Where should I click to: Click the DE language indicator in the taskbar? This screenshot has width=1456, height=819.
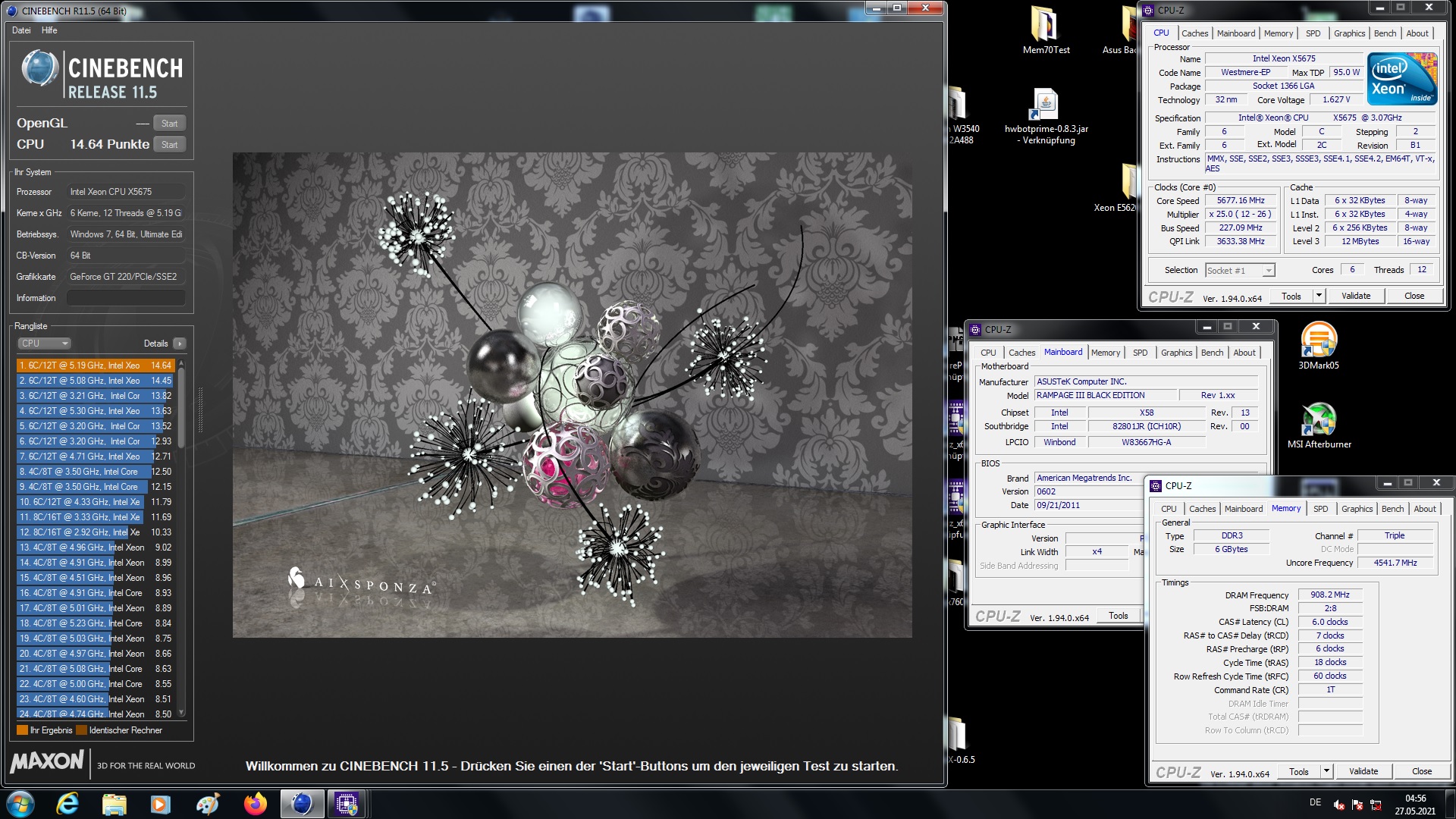click(x=1315, y=802)
